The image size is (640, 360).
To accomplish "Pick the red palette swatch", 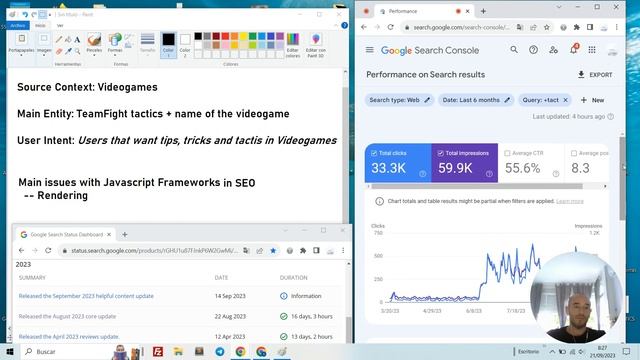I will pyautogui.click(x=225, y=36).
